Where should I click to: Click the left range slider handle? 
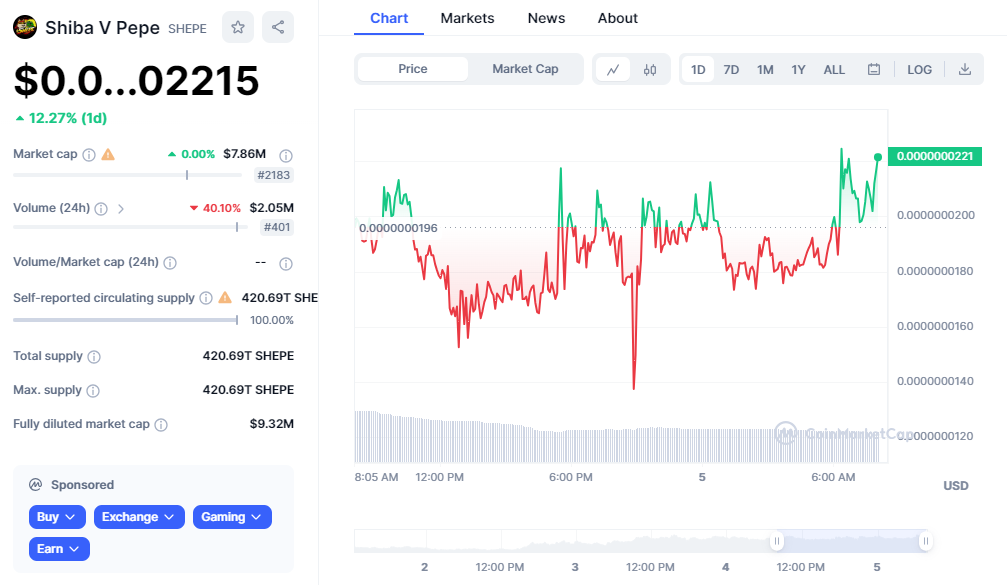[x=776, y=541]
